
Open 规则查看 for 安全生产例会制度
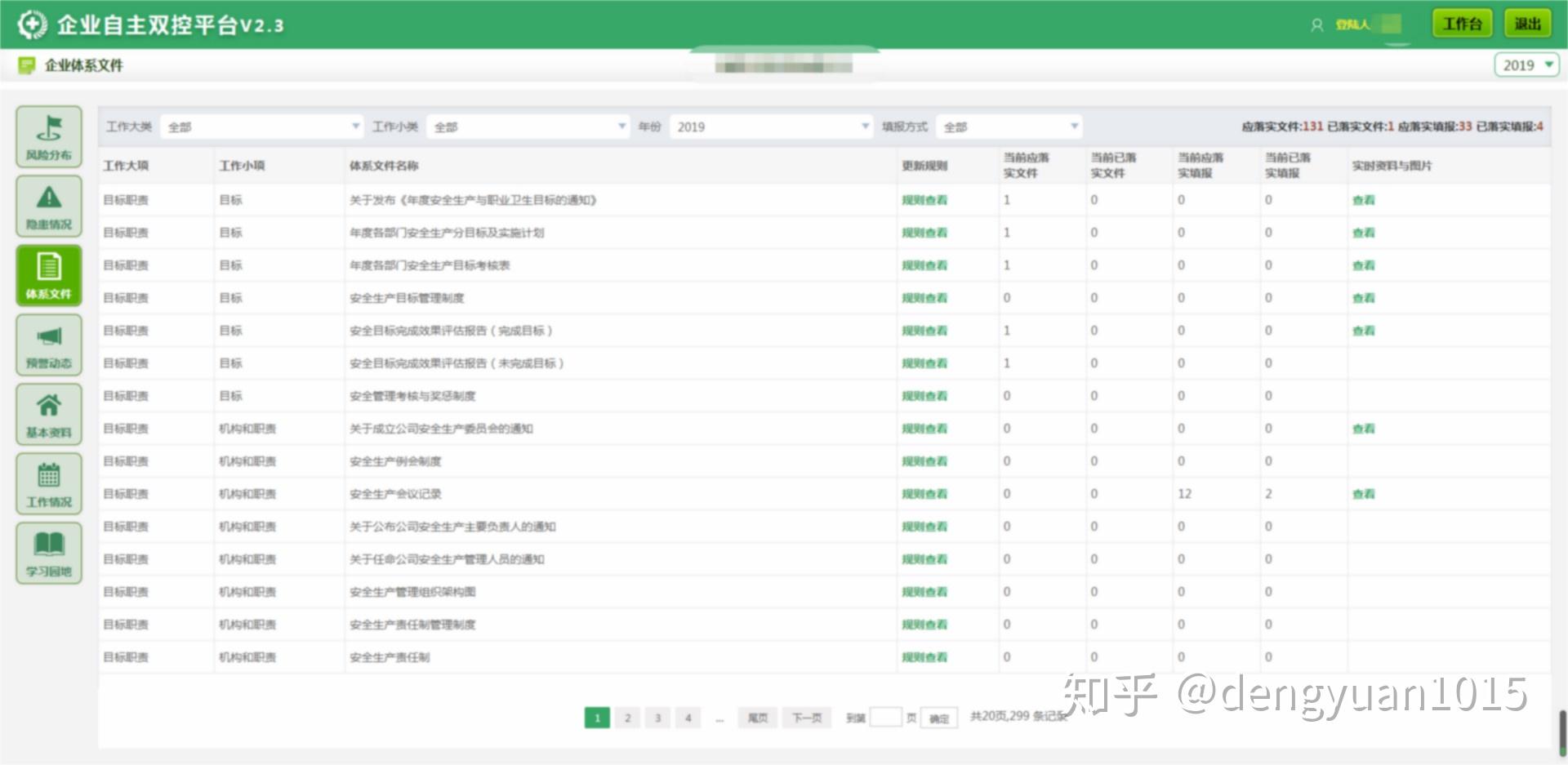pos(924,461)
